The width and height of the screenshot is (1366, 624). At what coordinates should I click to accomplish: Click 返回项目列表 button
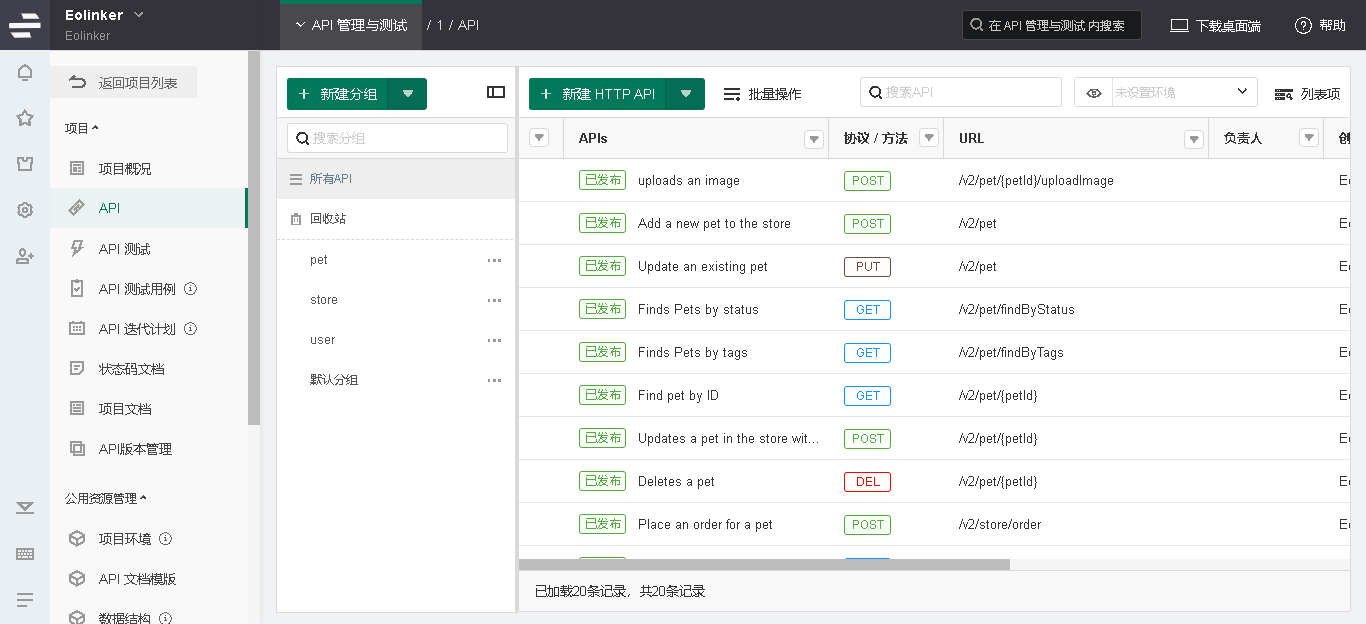(x=124, y=83)
